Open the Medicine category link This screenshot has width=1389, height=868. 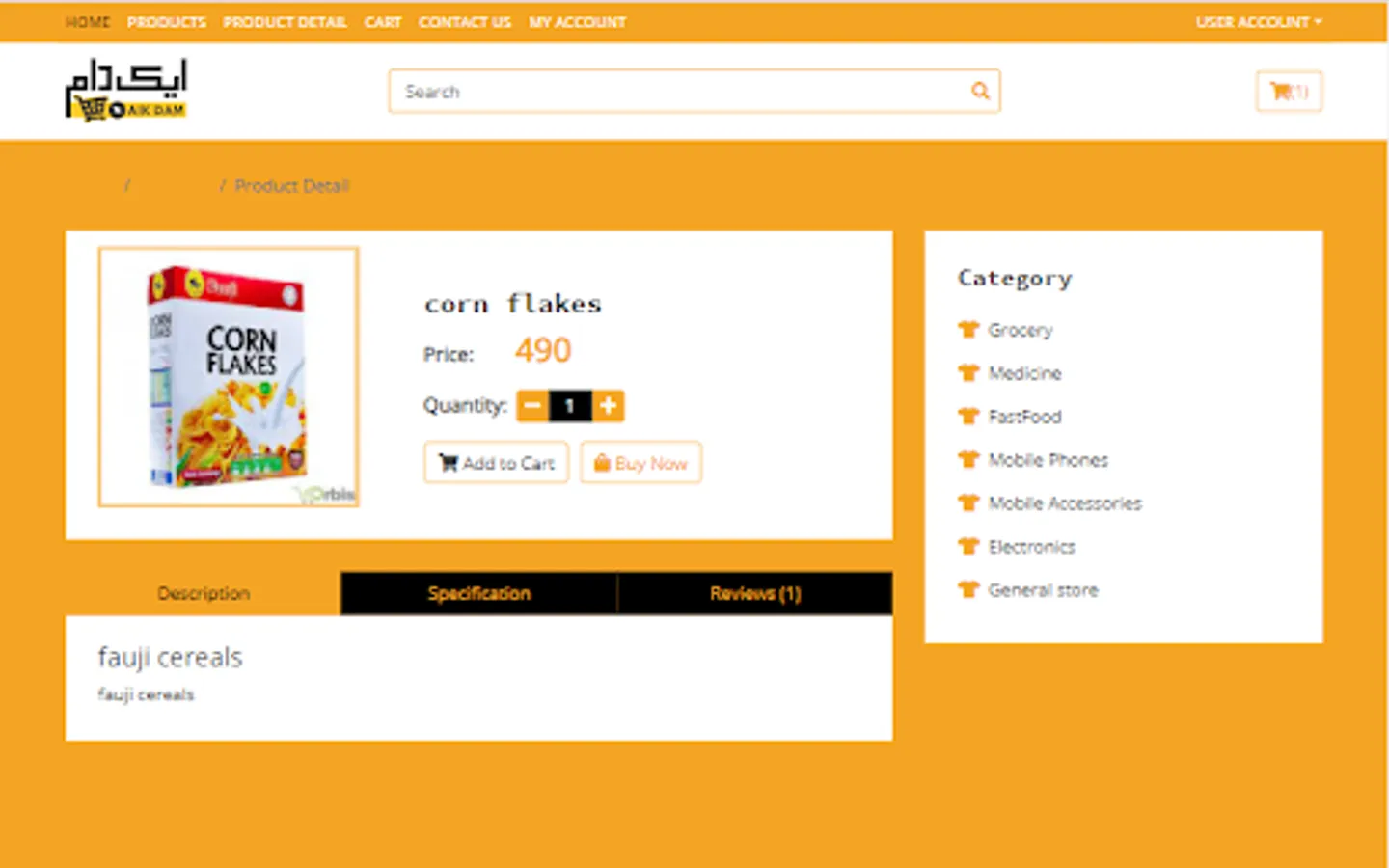pyautogui.click(x=1024, y=373)
